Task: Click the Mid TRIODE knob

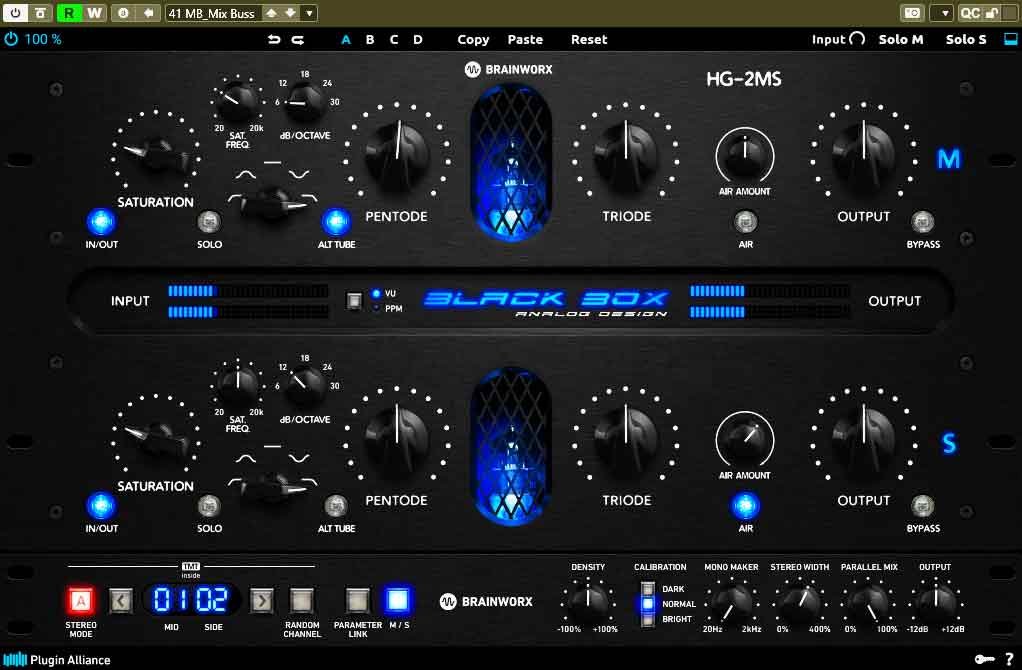Action: pos(626,154)
